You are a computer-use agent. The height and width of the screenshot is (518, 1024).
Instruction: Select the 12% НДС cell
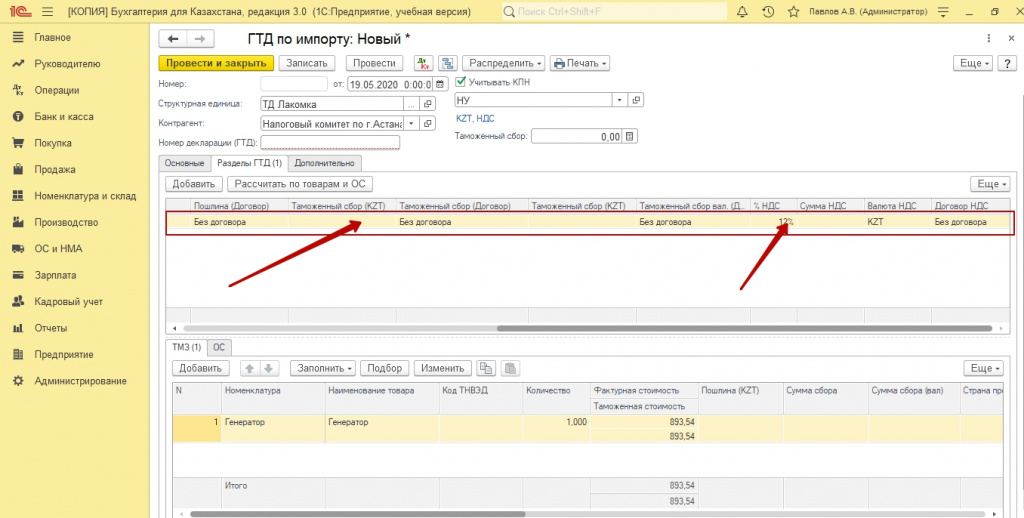[x=773, y=222]
